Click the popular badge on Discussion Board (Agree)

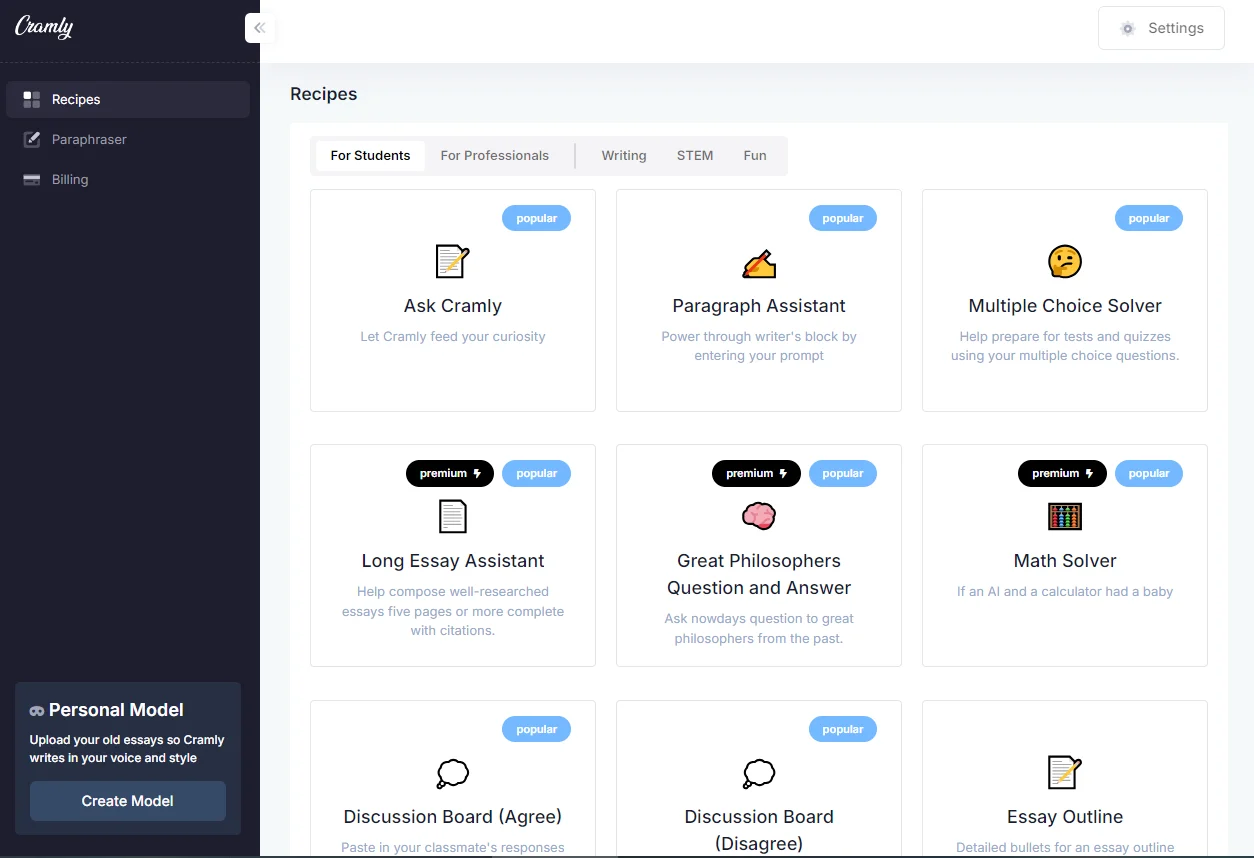[x=537, y=729]
